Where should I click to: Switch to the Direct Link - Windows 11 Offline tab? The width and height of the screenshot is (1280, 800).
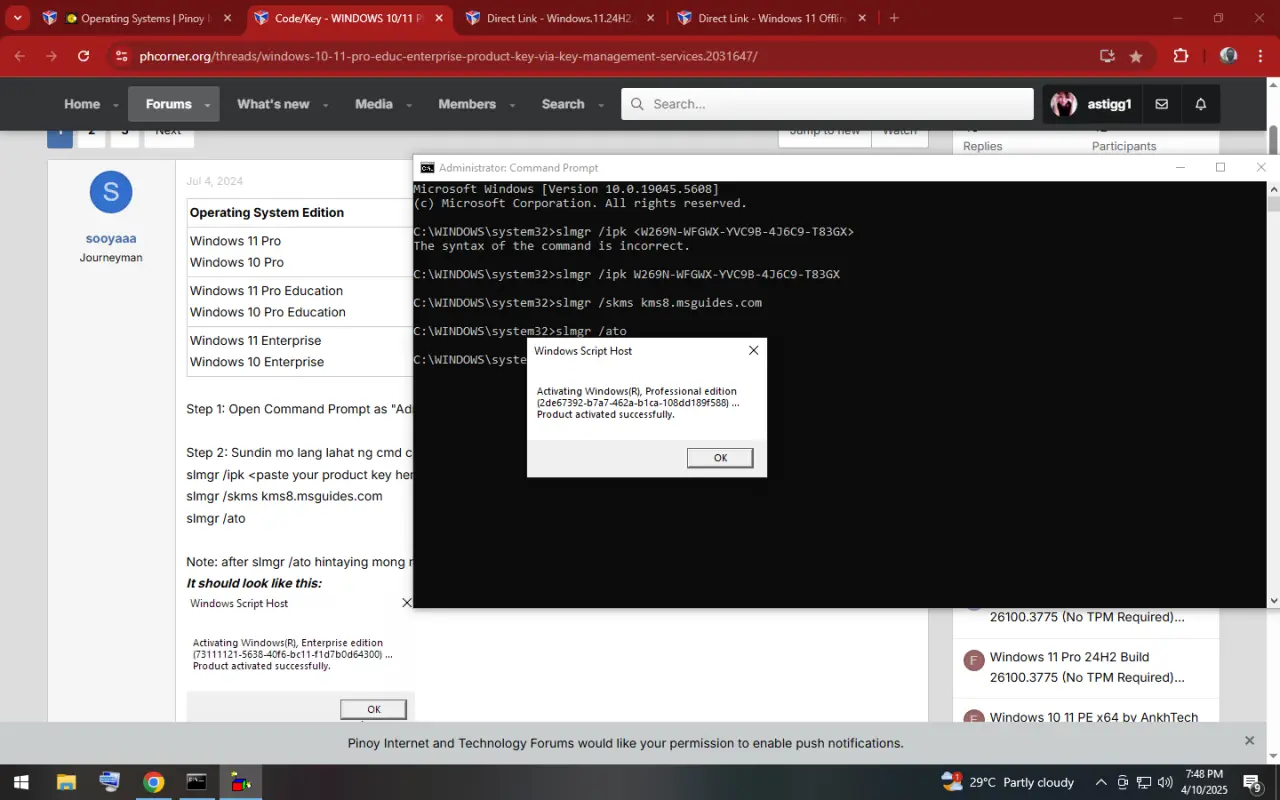click(x=770, y=18)
